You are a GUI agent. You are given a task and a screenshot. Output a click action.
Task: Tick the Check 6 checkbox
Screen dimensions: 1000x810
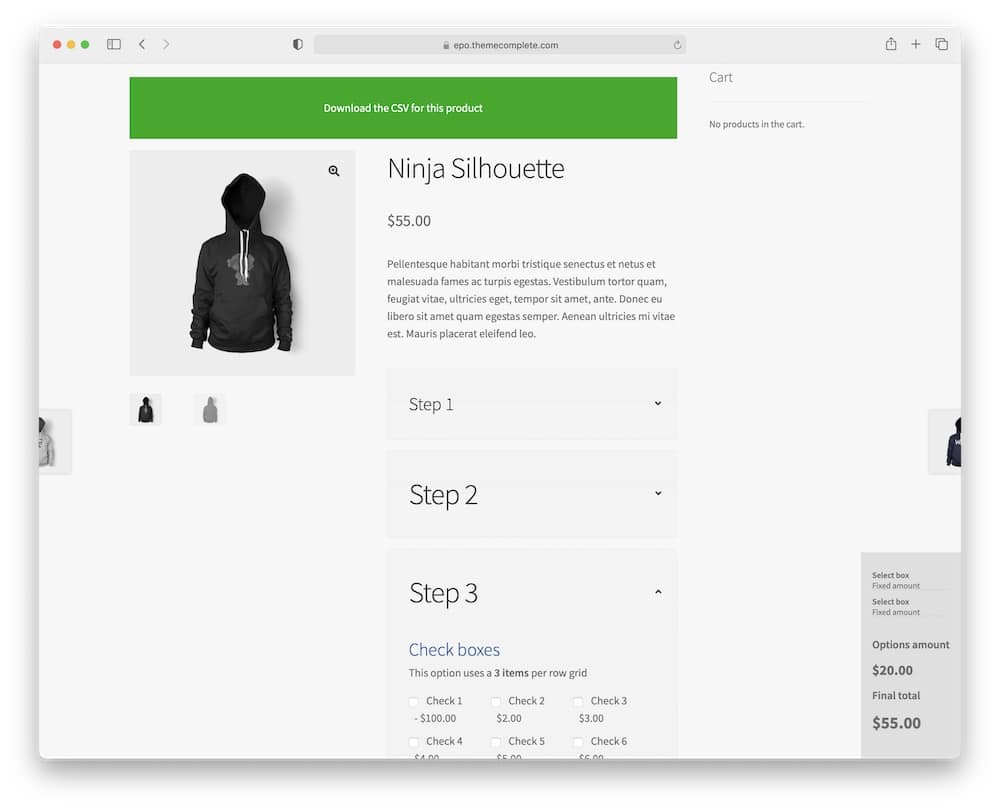[578, 742]
